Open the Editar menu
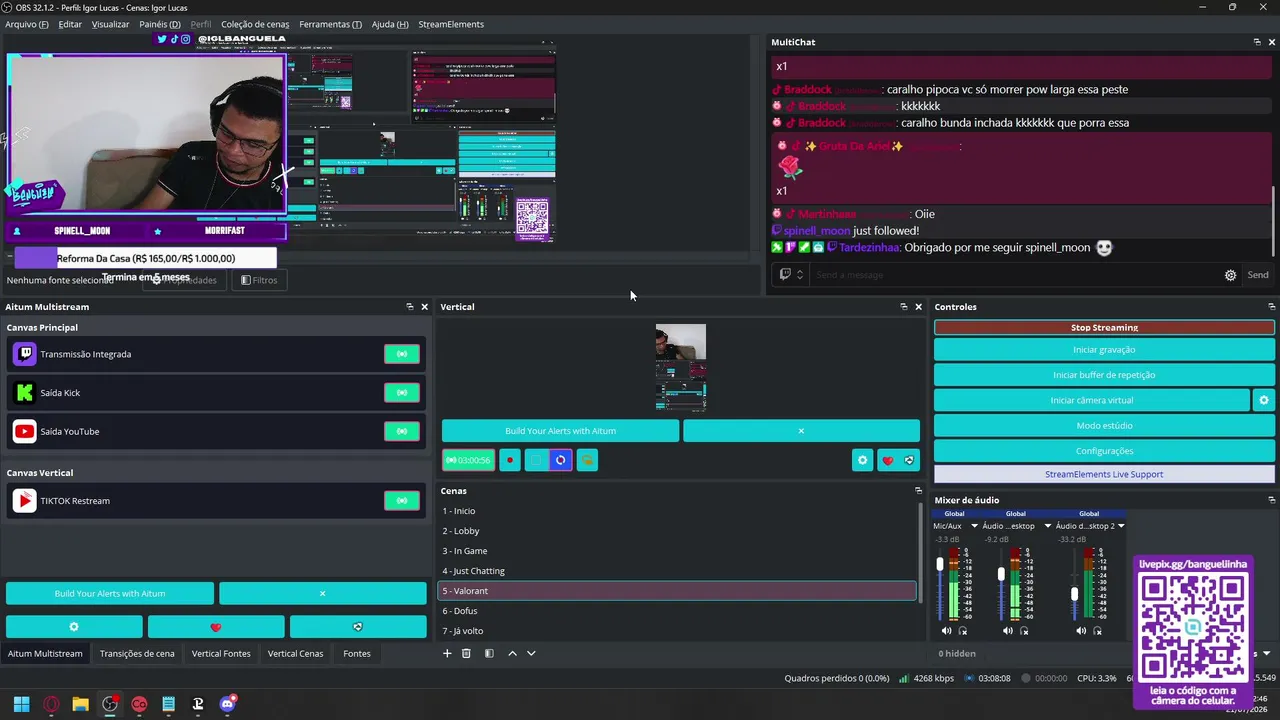The height and width of the screenshot is (720, 1280). tap(70, 24)
